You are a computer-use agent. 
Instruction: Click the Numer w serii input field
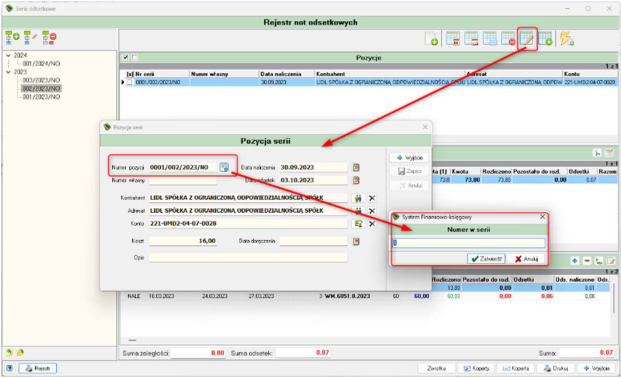coord(469,242)
